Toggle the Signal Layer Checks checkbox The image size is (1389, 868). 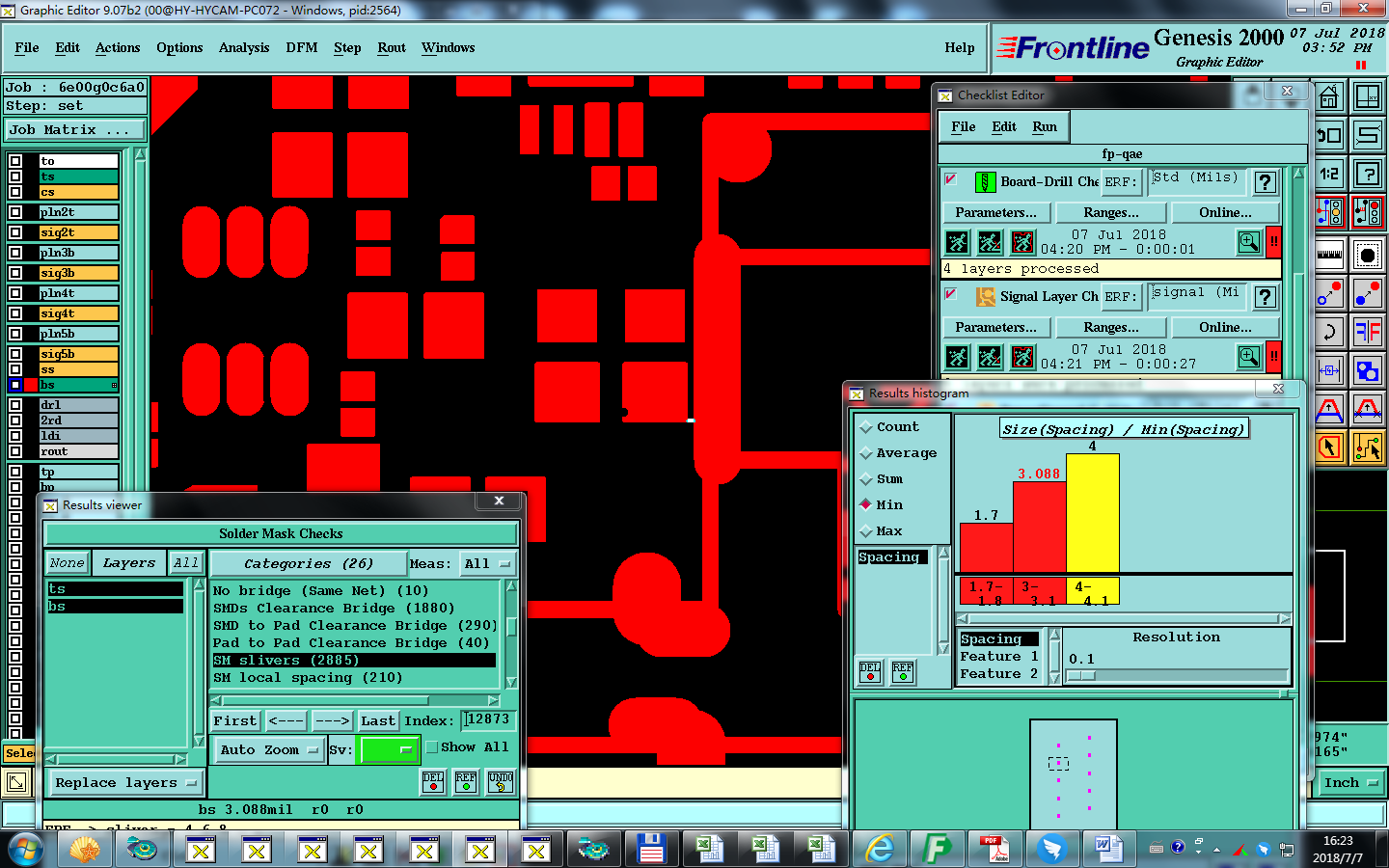950,294
